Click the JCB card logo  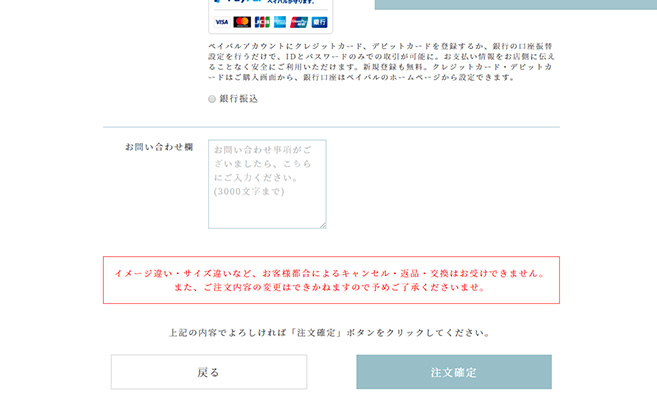(x=262, y=22)
